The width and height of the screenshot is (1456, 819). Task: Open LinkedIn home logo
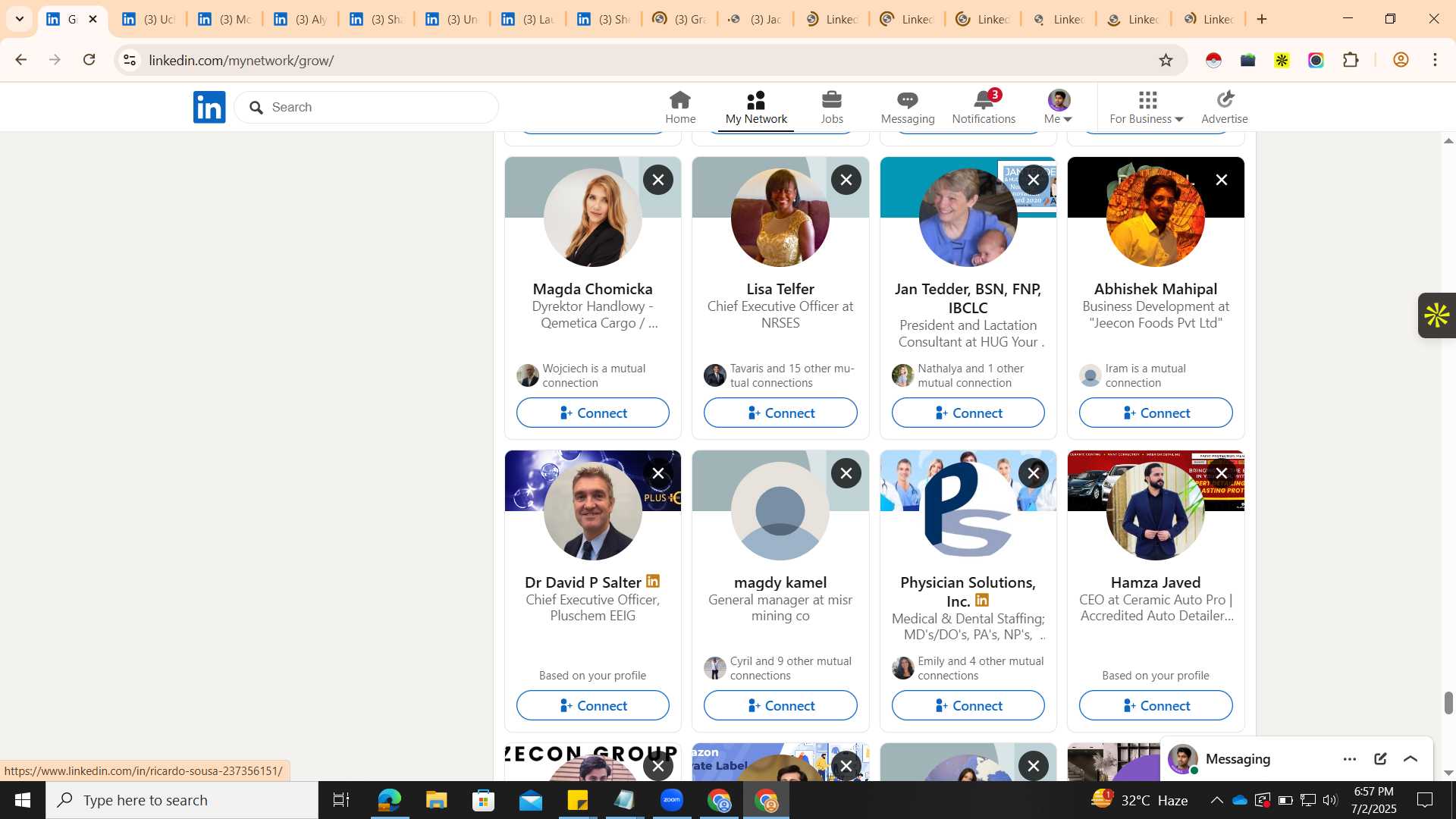tap(209, 107)
